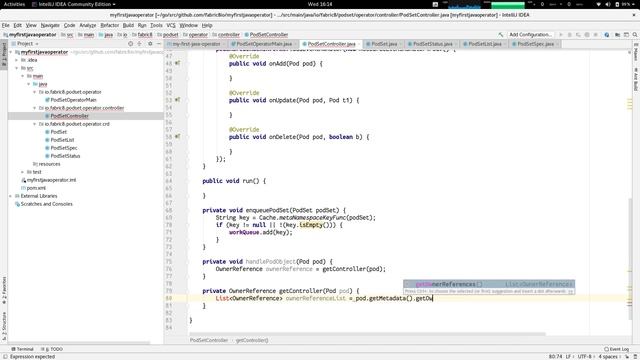This screenshot has width=640, height=360.
Task: Open the VCS menu
Action: (x=171, y=25)
